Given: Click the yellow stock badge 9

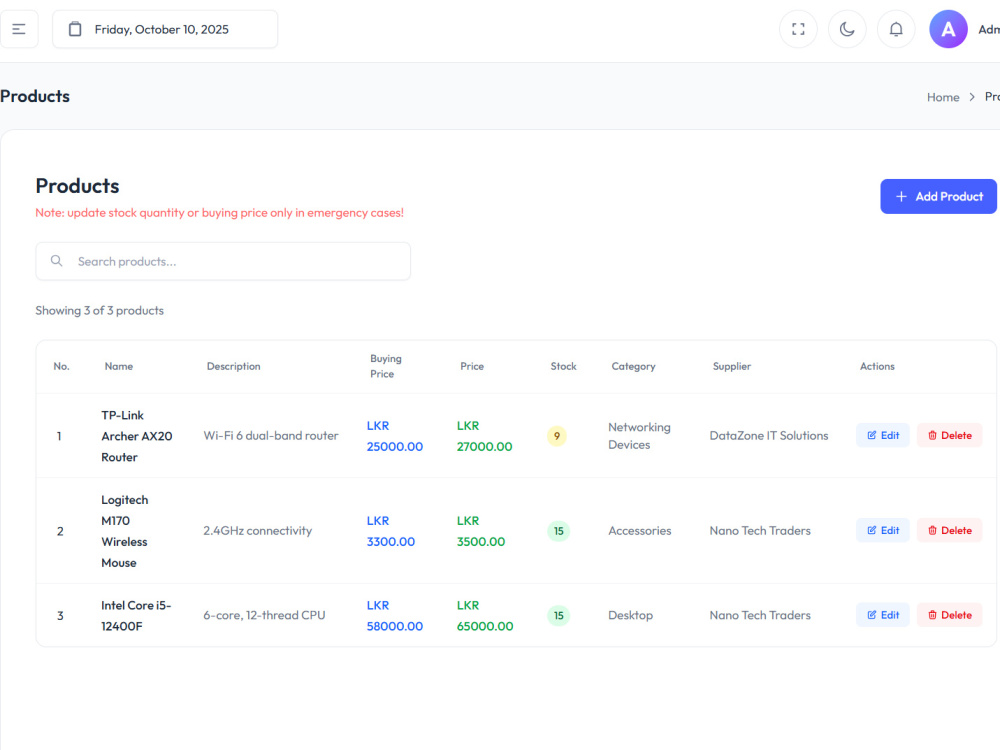Looking at the screenshot, I should tap(557, 436).
